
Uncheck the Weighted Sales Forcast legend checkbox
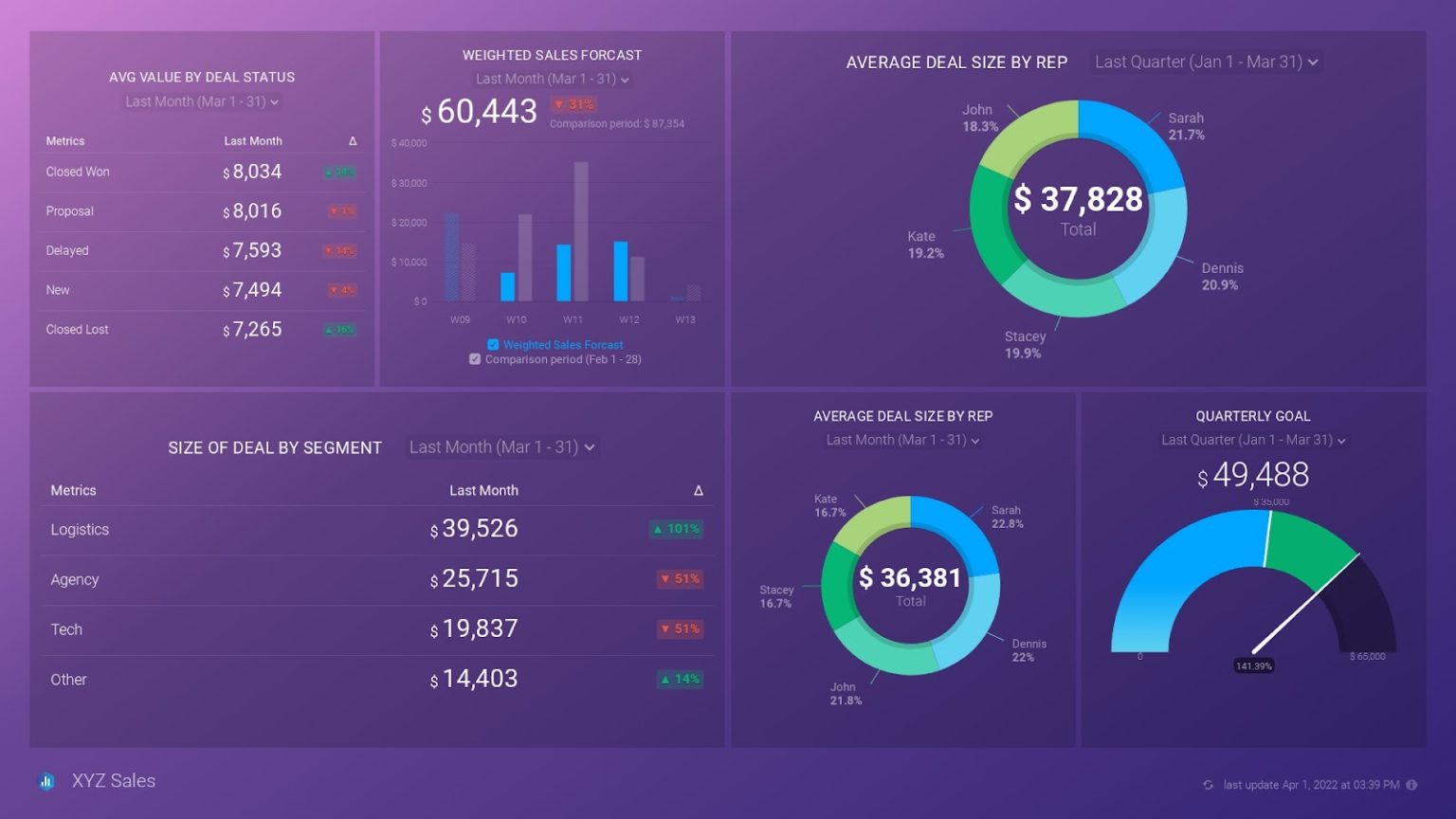(492, 344)
